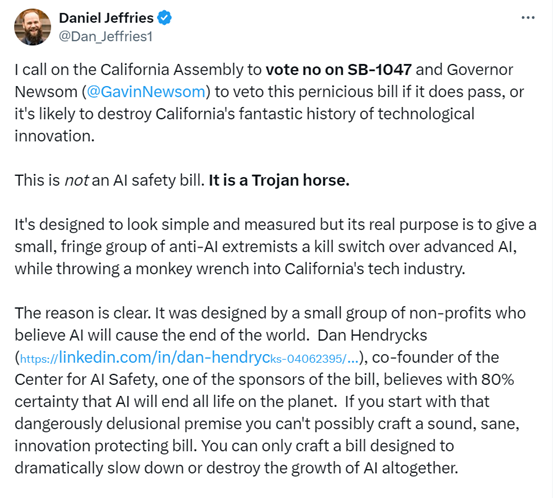Click the final line starting 'dramatically slow down'
This screenshot has width=554, height=498.
click(236, 468)
